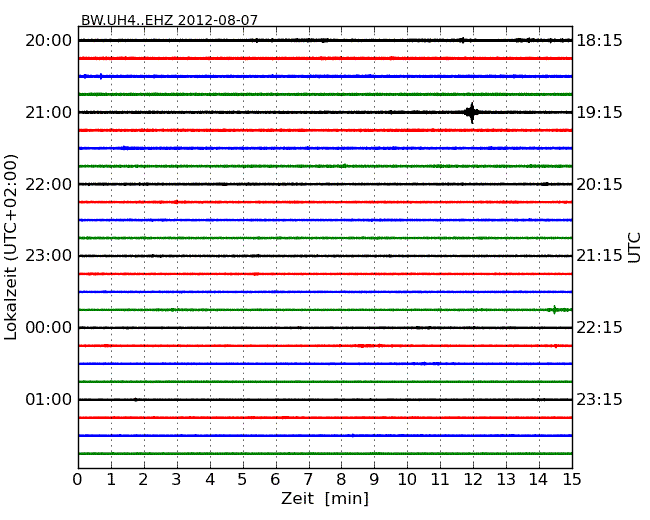This screenshot has width=650, height=520.
Task: Select the 23:15 UTC tick label
Action: point(599,400)
